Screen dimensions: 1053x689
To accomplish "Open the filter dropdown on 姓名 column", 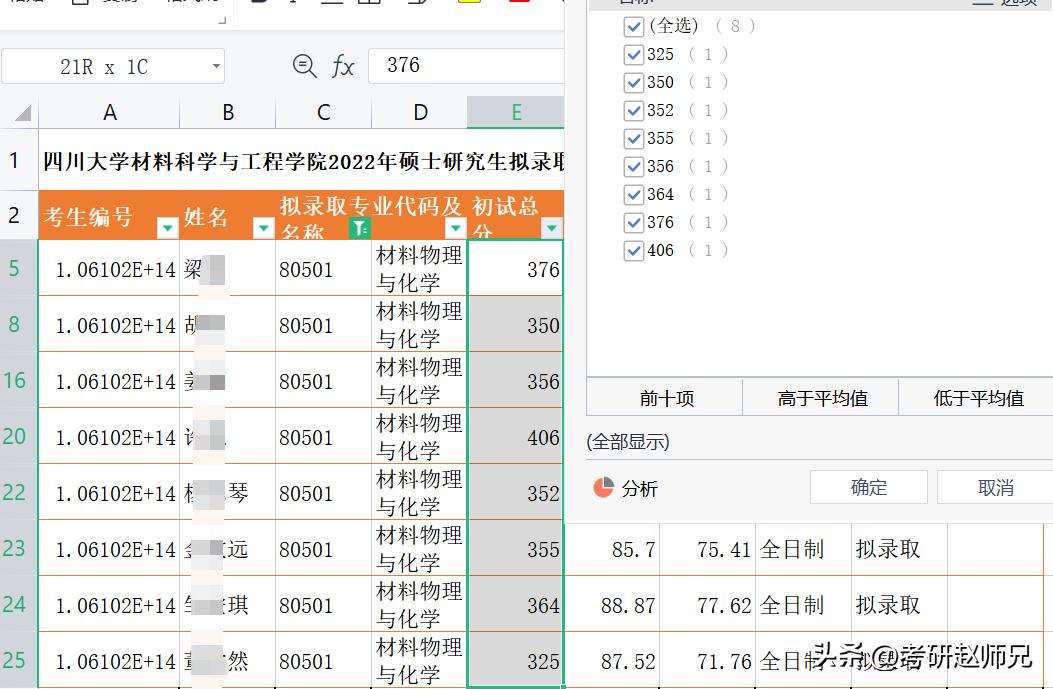I will point(262,228).
